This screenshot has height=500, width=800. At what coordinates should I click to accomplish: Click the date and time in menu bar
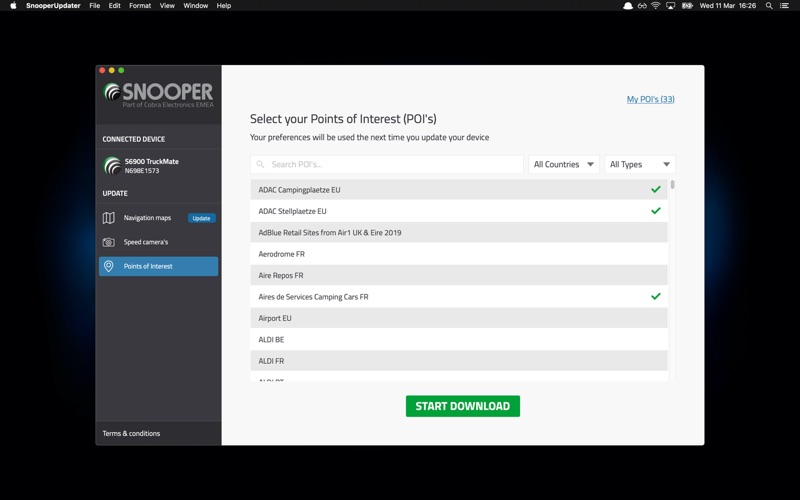coord(728,6)
